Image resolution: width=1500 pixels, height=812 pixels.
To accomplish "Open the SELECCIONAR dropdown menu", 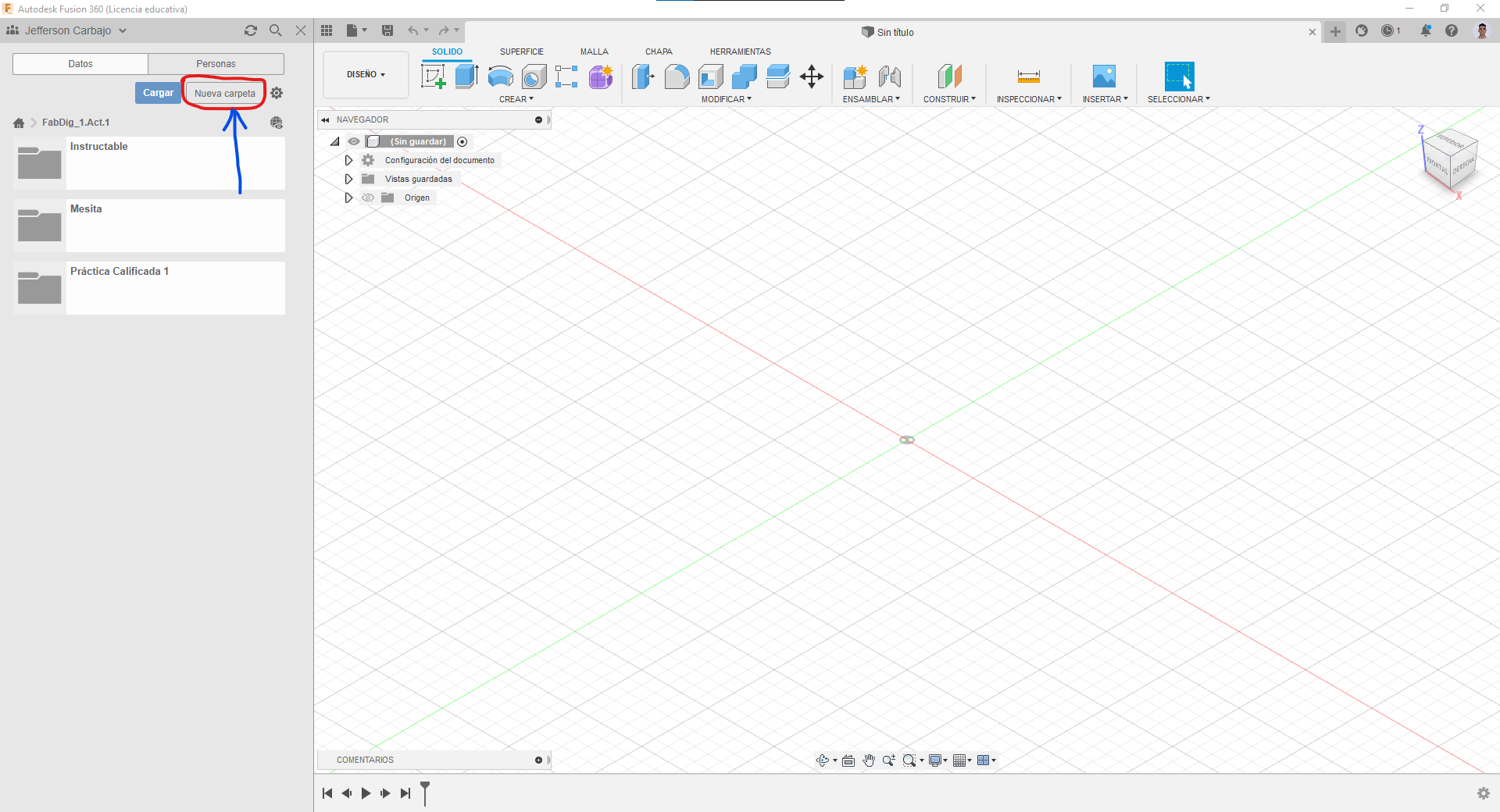I will [1178, 99].
